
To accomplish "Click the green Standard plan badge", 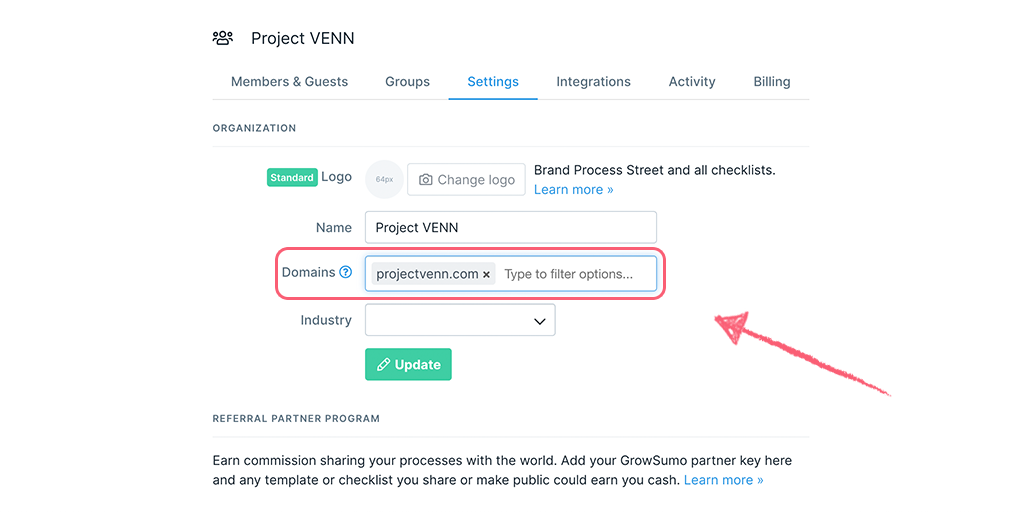I will point(292,177).
